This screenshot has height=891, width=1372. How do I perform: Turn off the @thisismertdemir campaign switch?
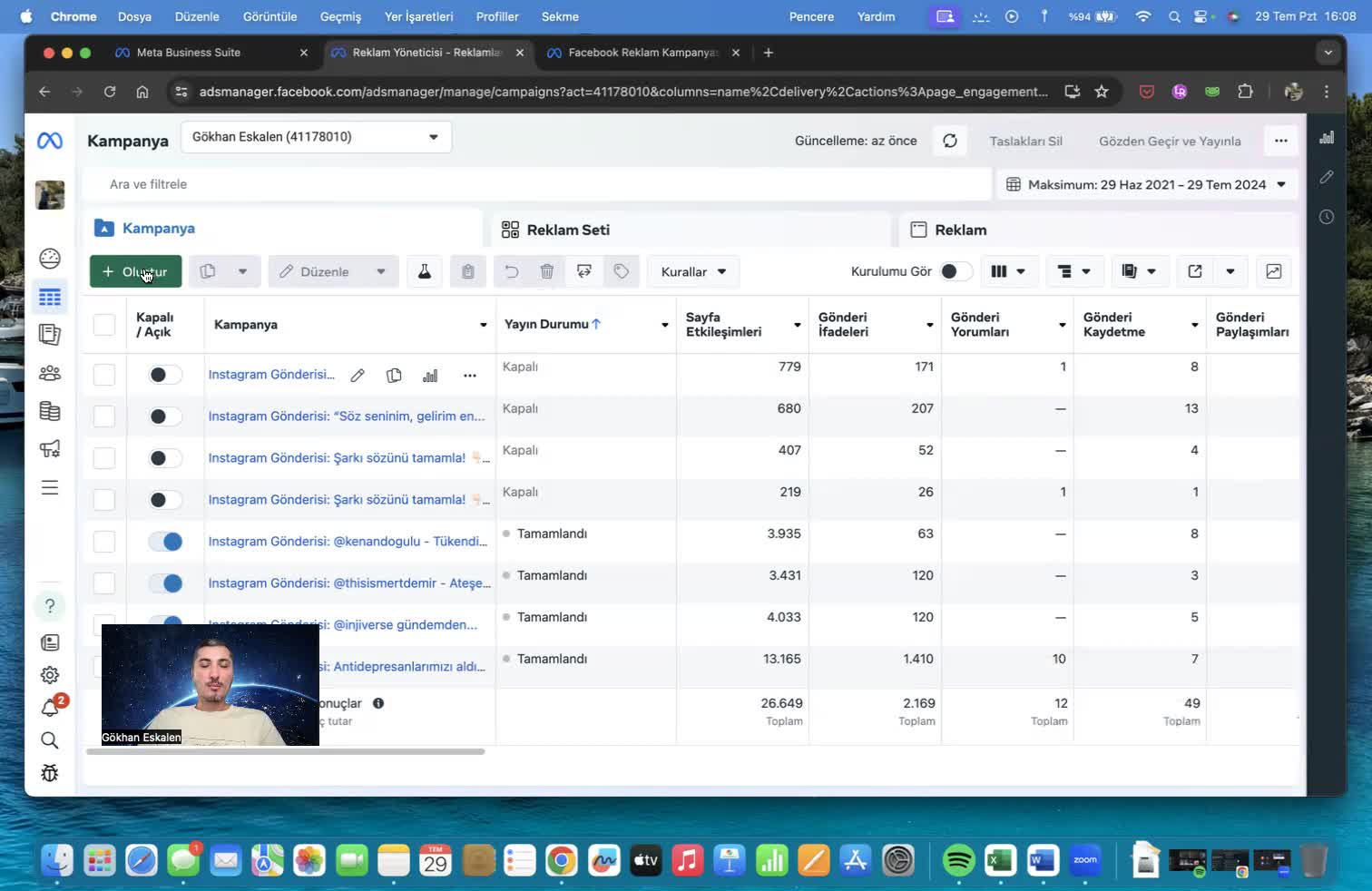[x=165, y=583]
